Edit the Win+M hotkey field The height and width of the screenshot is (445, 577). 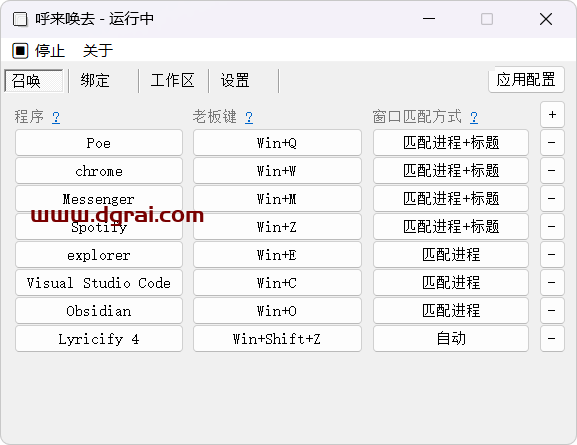(277, 199)
